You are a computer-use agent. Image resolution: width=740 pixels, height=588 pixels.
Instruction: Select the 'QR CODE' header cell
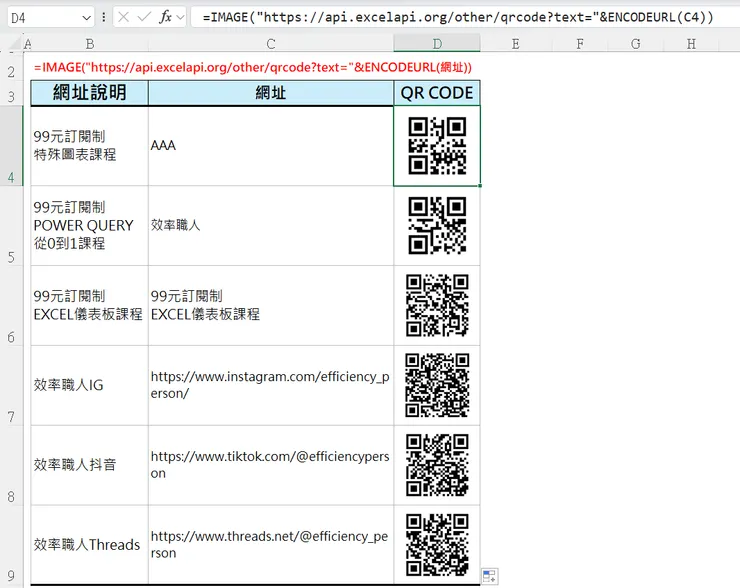coord(437,93)
